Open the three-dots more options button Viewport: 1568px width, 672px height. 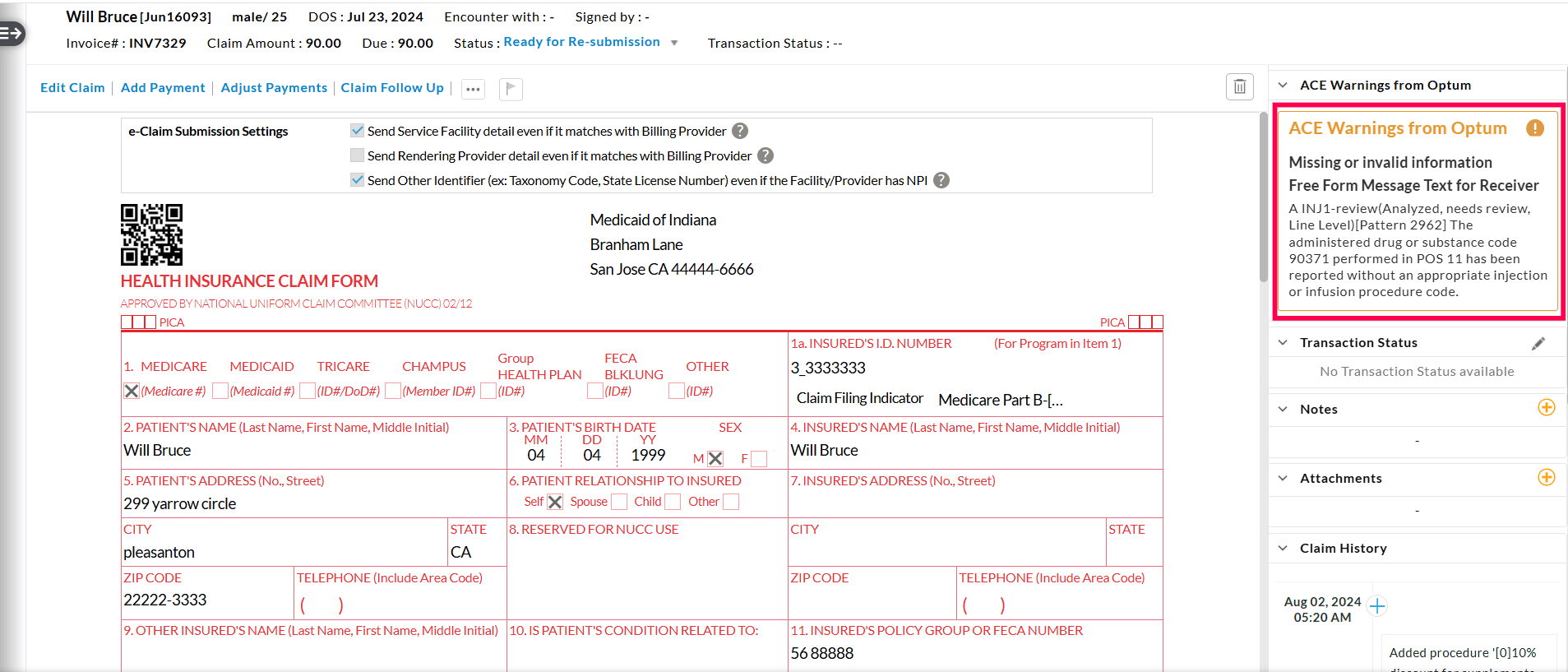pos(473,89)
